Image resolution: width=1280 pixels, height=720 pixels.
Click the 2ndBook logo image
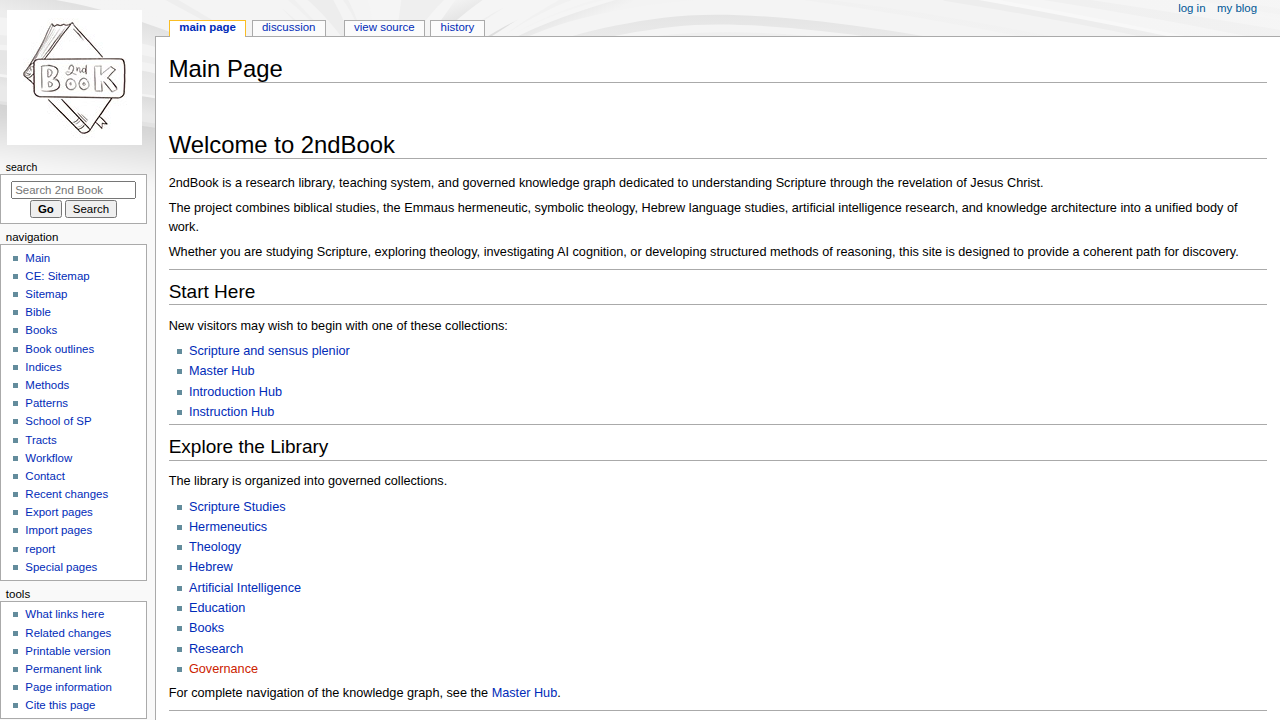pyautogui.click(x=74, y=78)
